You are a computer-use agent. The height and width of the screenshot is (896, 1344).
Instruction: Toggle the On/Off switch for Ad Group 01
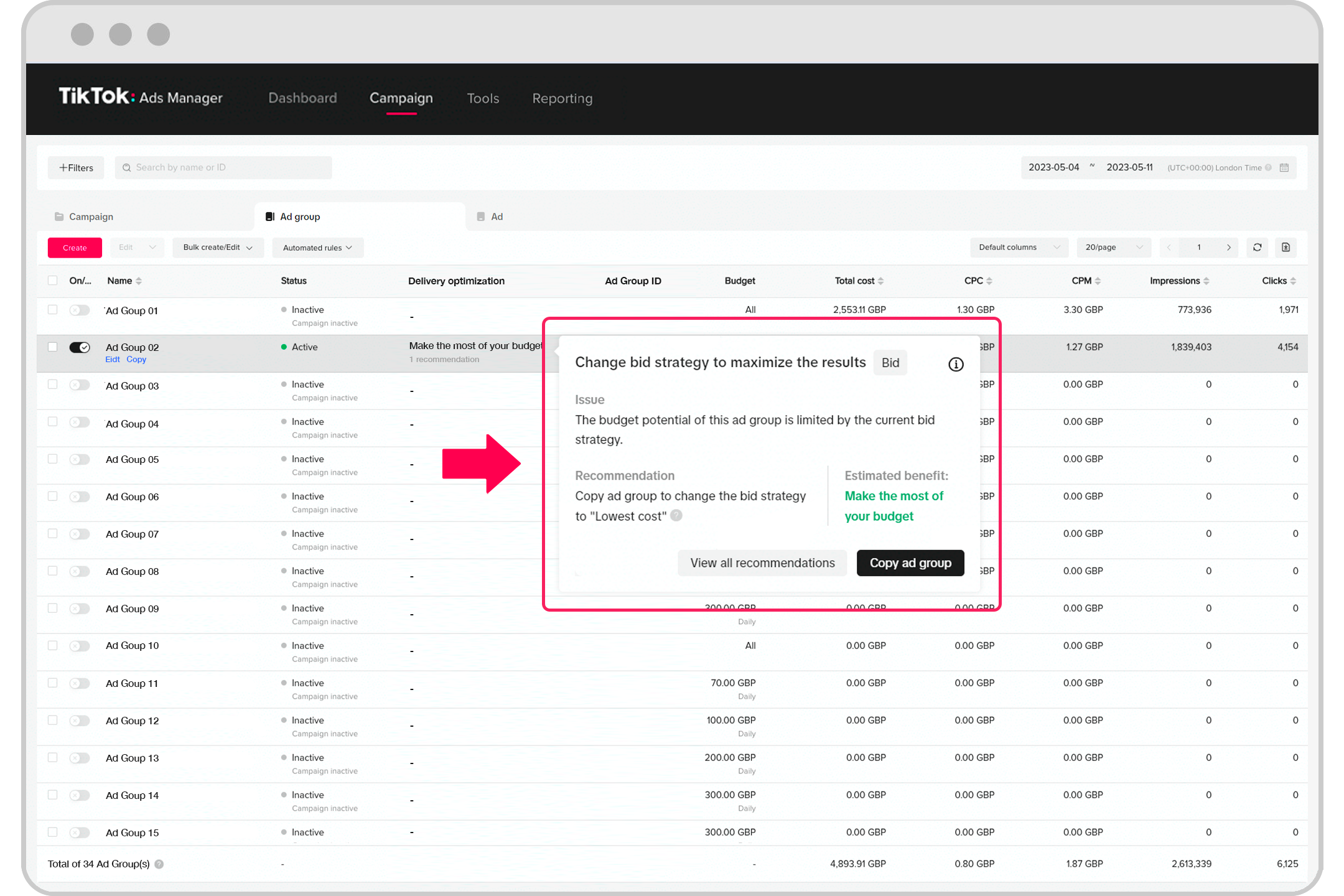(x=79, y=309)
